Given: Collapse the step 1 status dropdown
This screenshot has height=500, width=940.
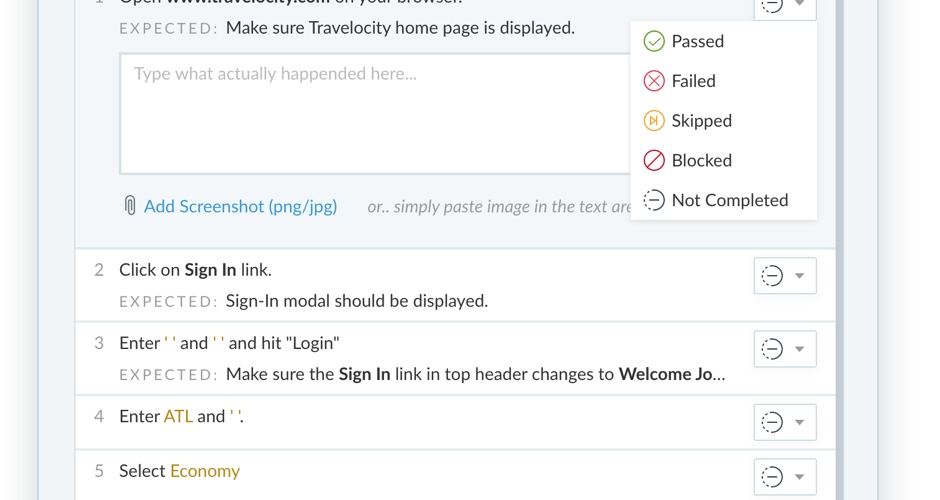Looking at the screenshot, I should 799,5.
